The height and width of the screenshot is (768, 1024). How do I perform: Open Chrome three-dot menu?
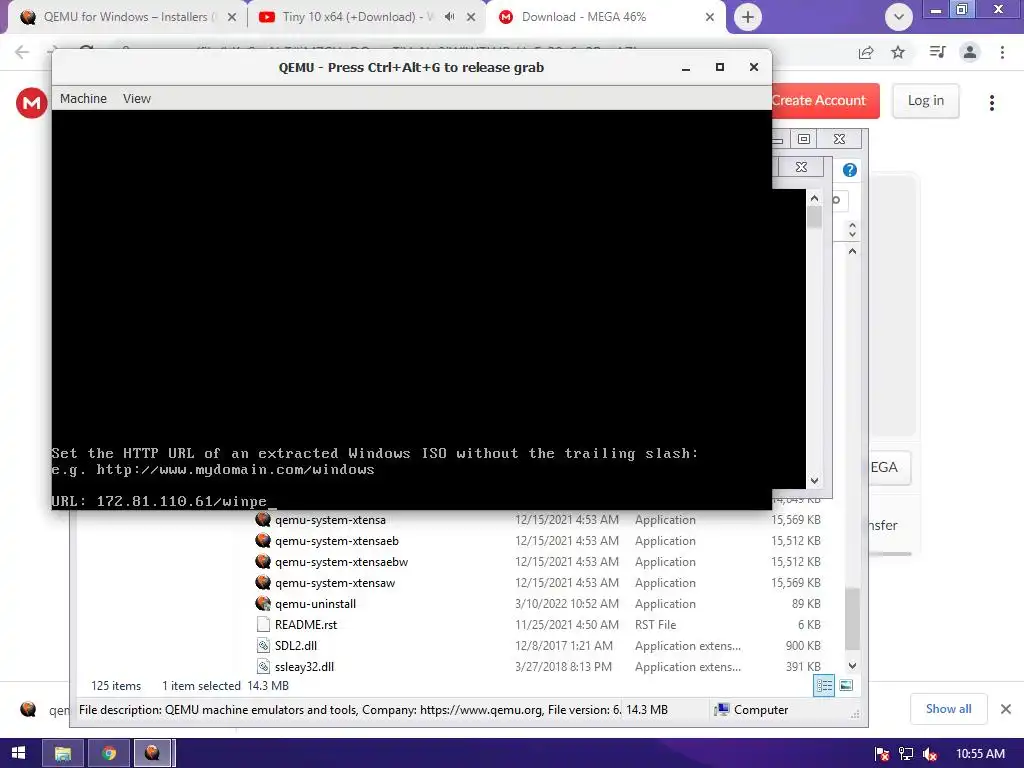1002,52
